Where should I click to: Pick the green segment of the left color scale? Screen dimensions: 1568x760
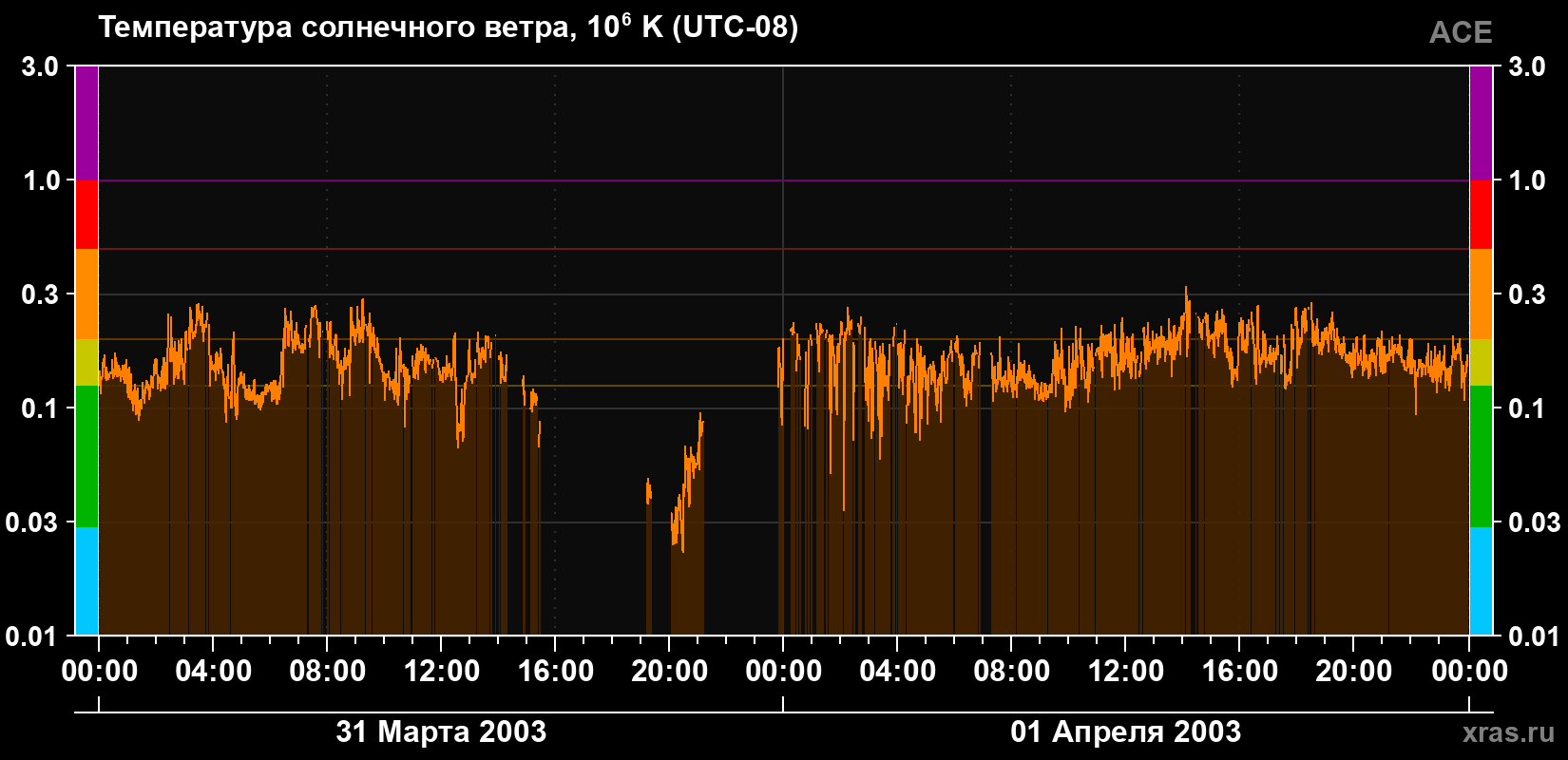point(86,456)
